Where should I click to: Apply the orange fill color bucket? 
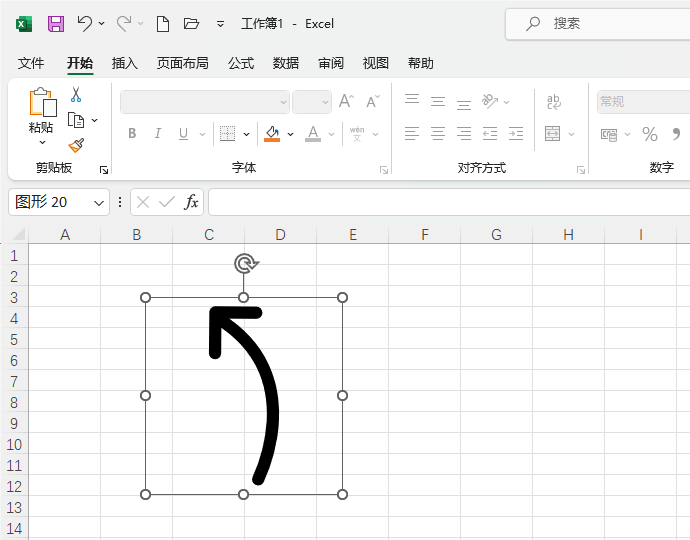pyautogui.click(x=272, y=133)
